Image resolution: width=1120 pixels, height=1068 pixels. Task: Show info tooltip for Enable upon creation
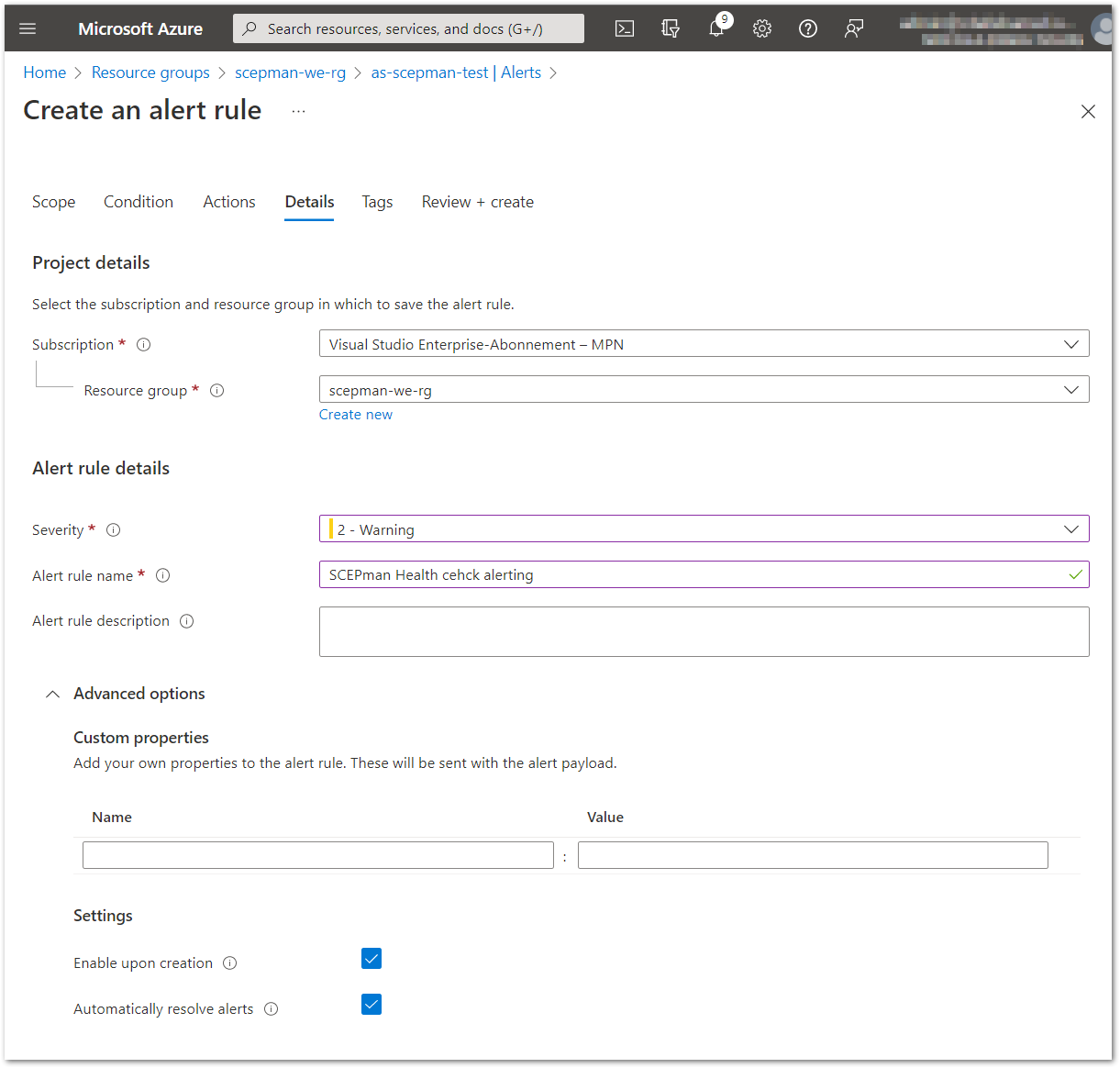click(230, 963)
